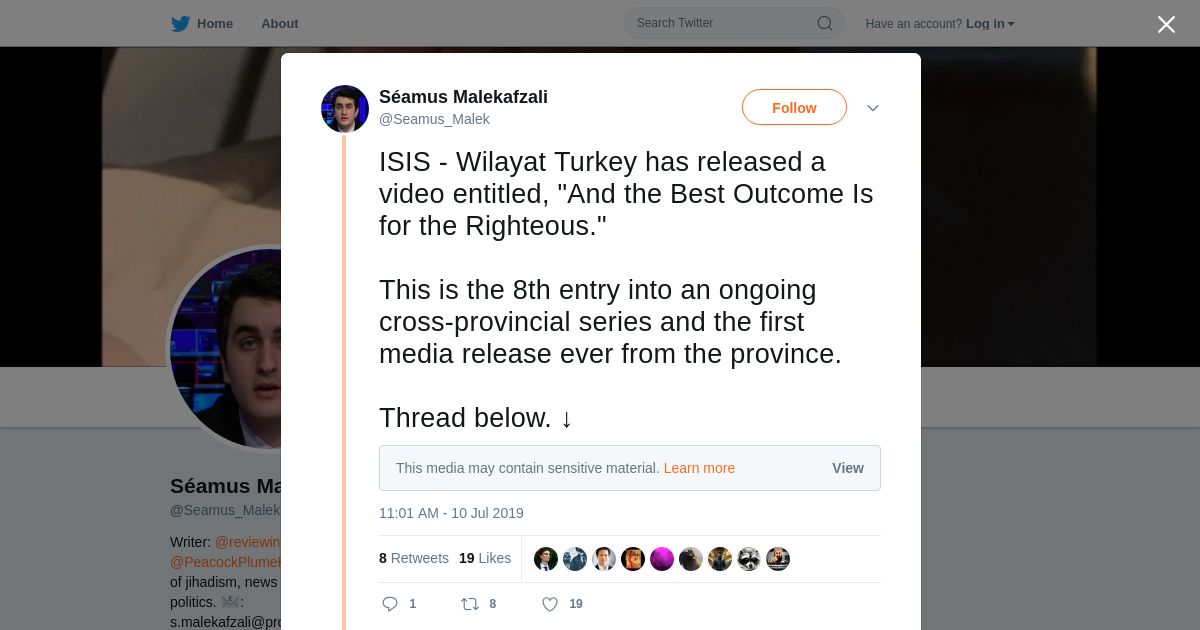The width and height of the screenshot is (1200, 630).
Task: Open the Learn more link
Action: coord(699,468)
